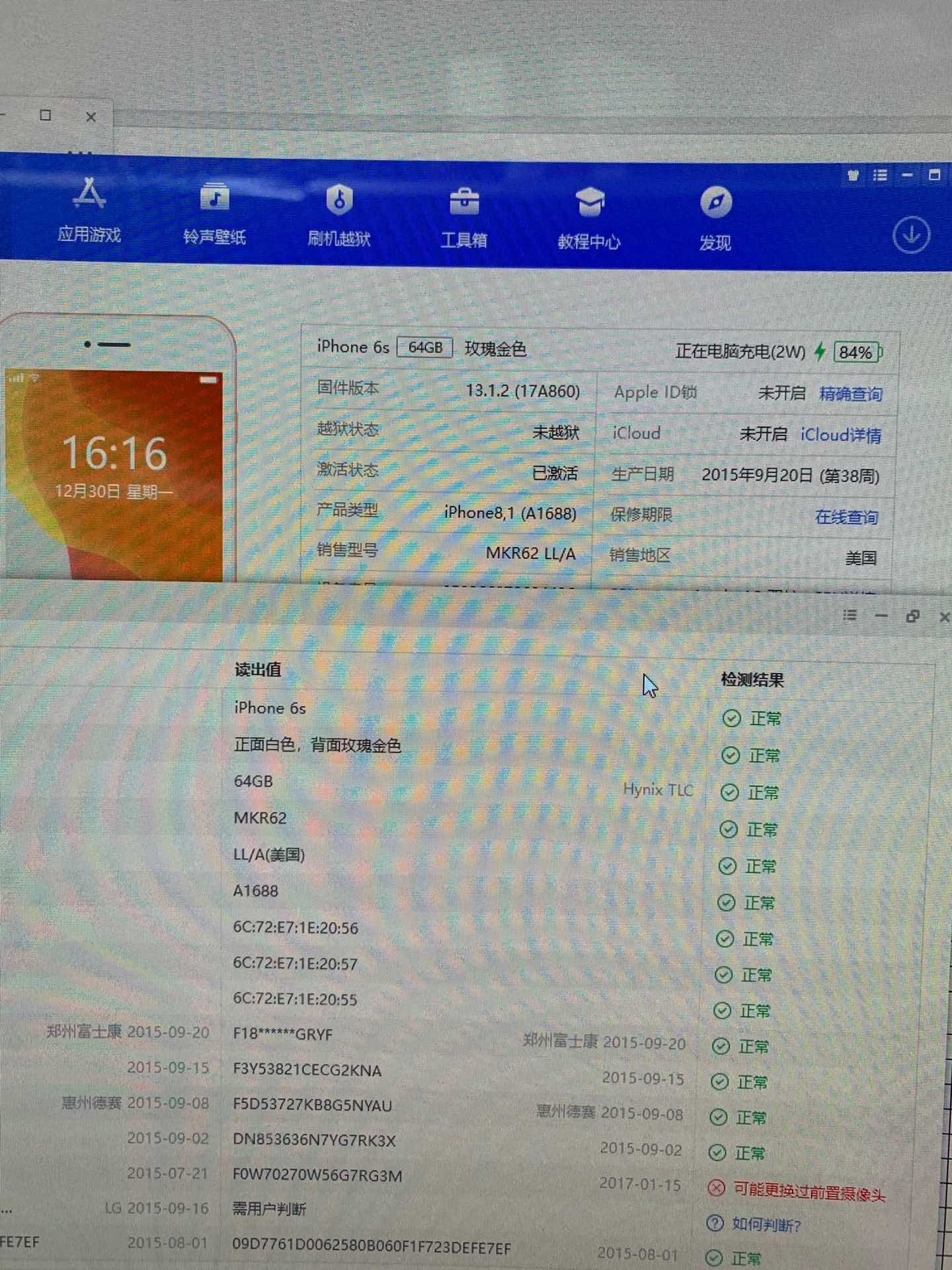Open the iCloud详情 link
Screen dimensions: 952x1270
(841, 435)
